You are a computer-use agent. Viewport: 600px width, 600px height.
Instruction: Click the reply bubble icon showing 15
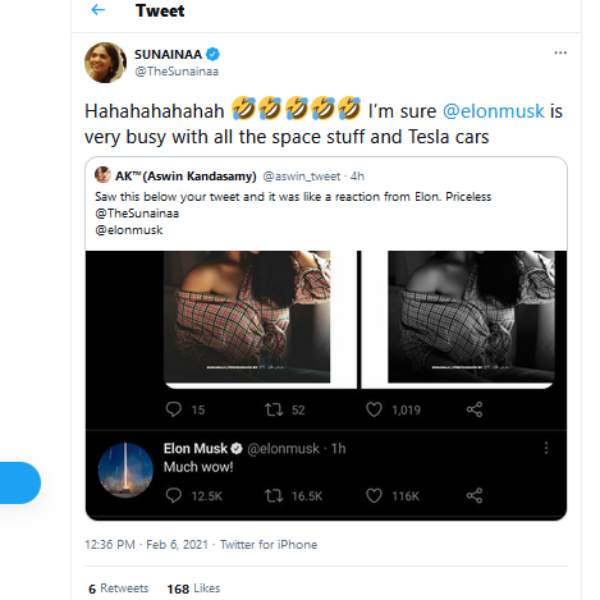tap(173, 409)
